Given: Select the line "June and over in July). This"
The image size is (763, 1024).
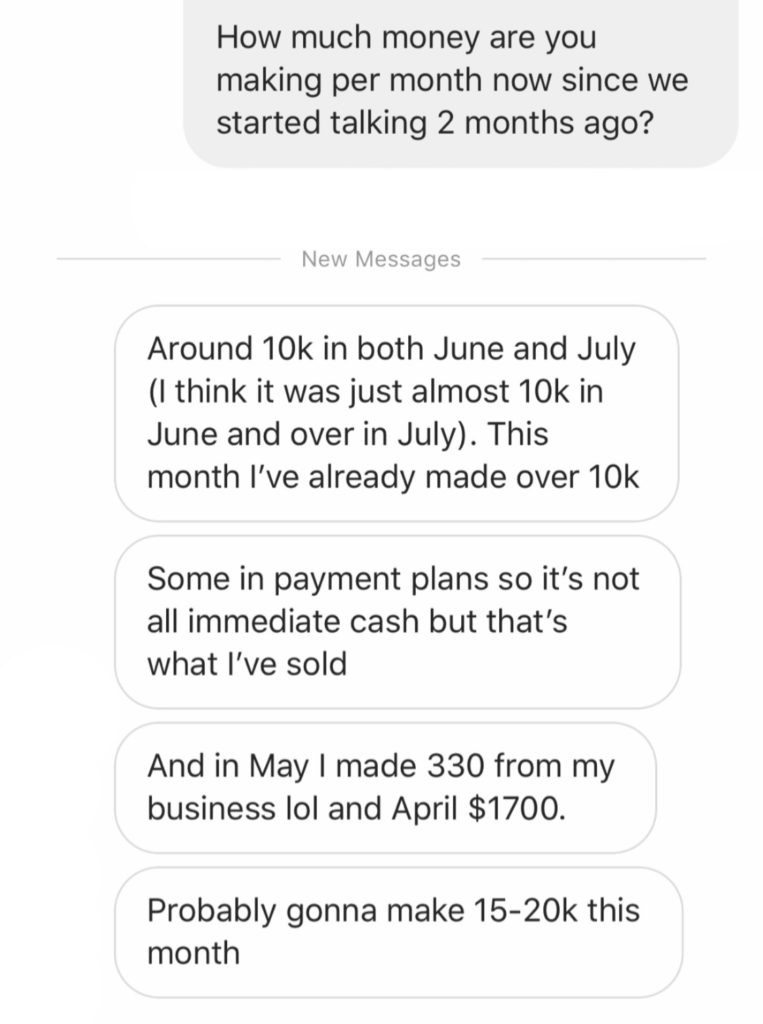Looking at the screenshot, I should (347, 435).
